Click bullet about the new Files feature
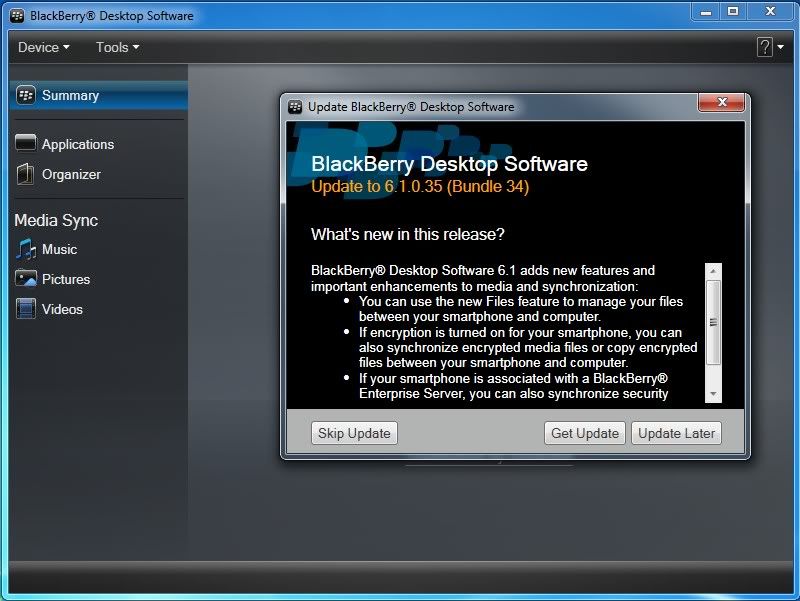 coord(520,309)
